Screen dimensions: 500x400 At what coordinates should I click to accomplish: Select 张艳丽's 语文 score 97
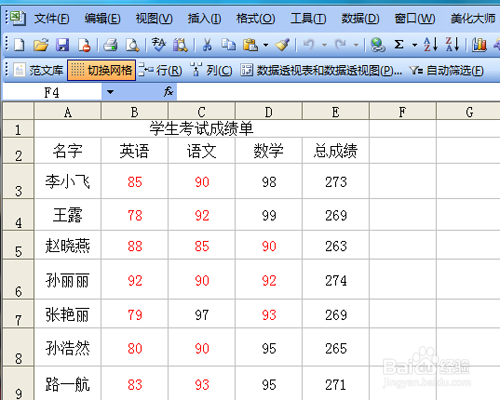[202, 314]
